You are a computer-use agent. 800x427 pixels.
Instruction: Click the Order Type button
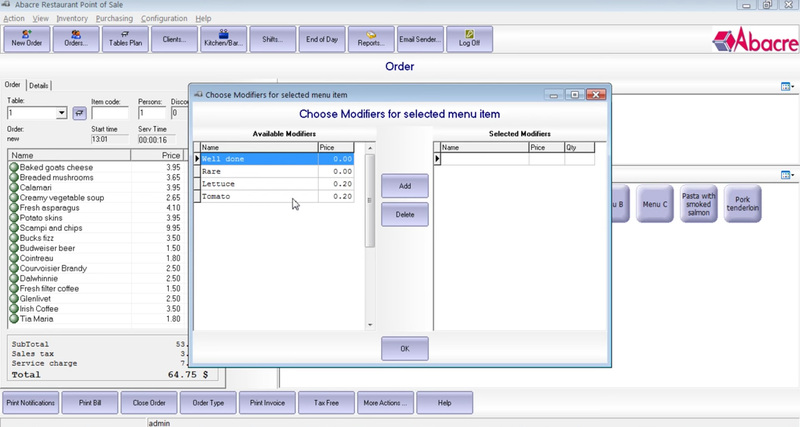tap(208, 403)
